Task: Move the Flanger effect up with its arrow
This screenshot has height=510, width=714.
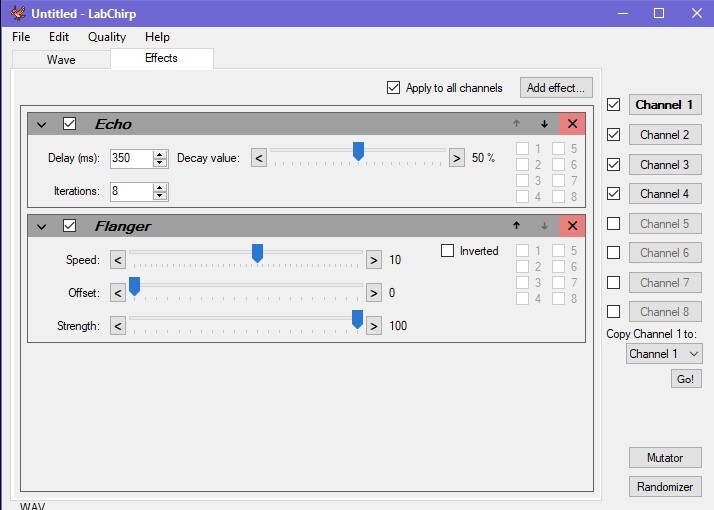Action: click(x=516, y=225)
